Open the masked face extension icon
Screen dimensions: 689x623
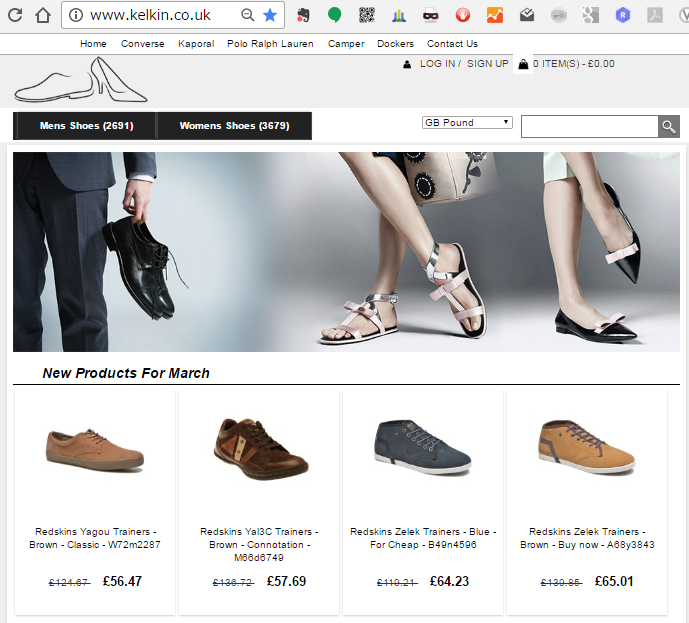431,16
